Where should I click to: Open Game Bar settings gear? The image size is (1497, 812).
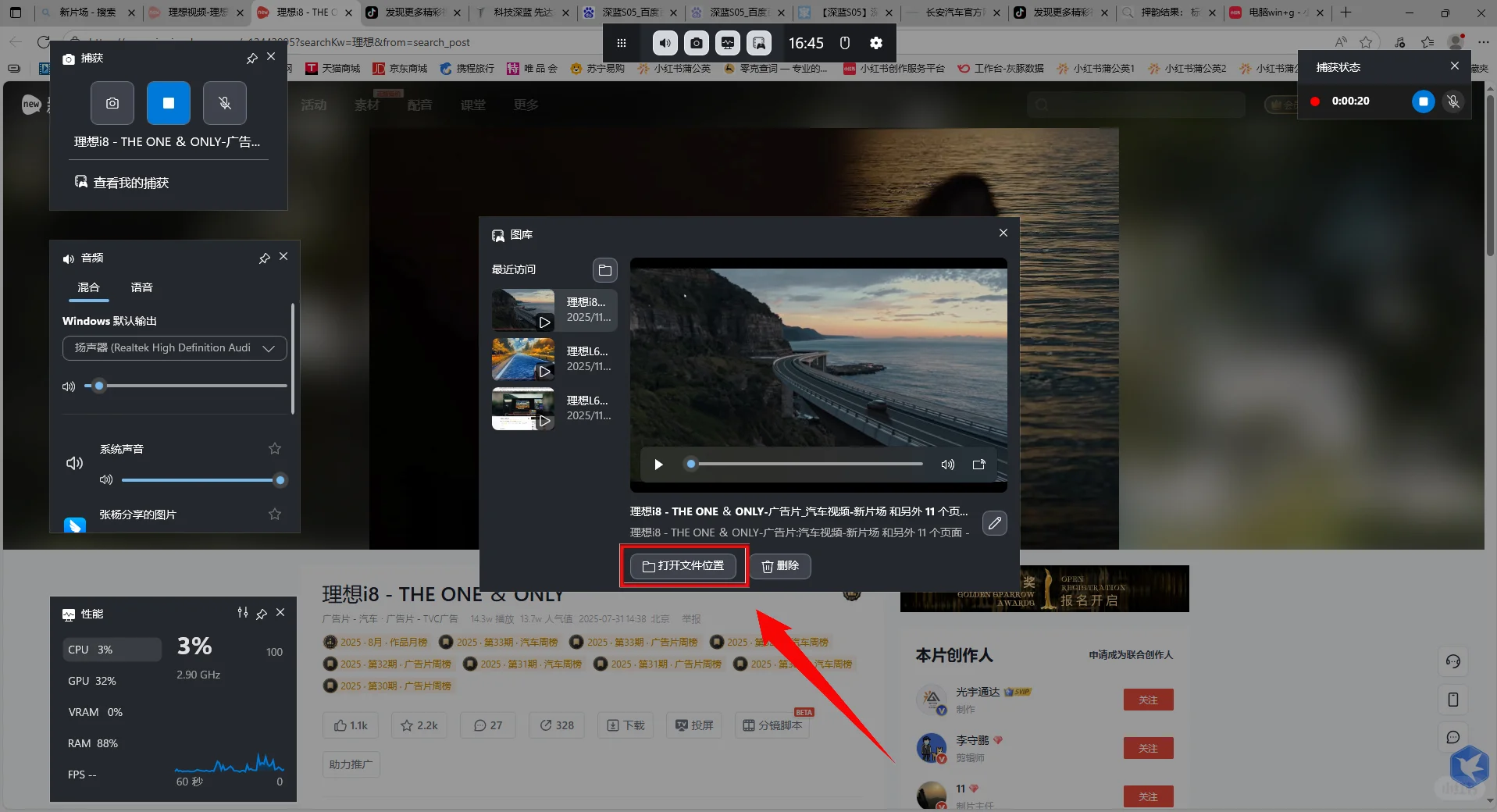tap(876, 43)
